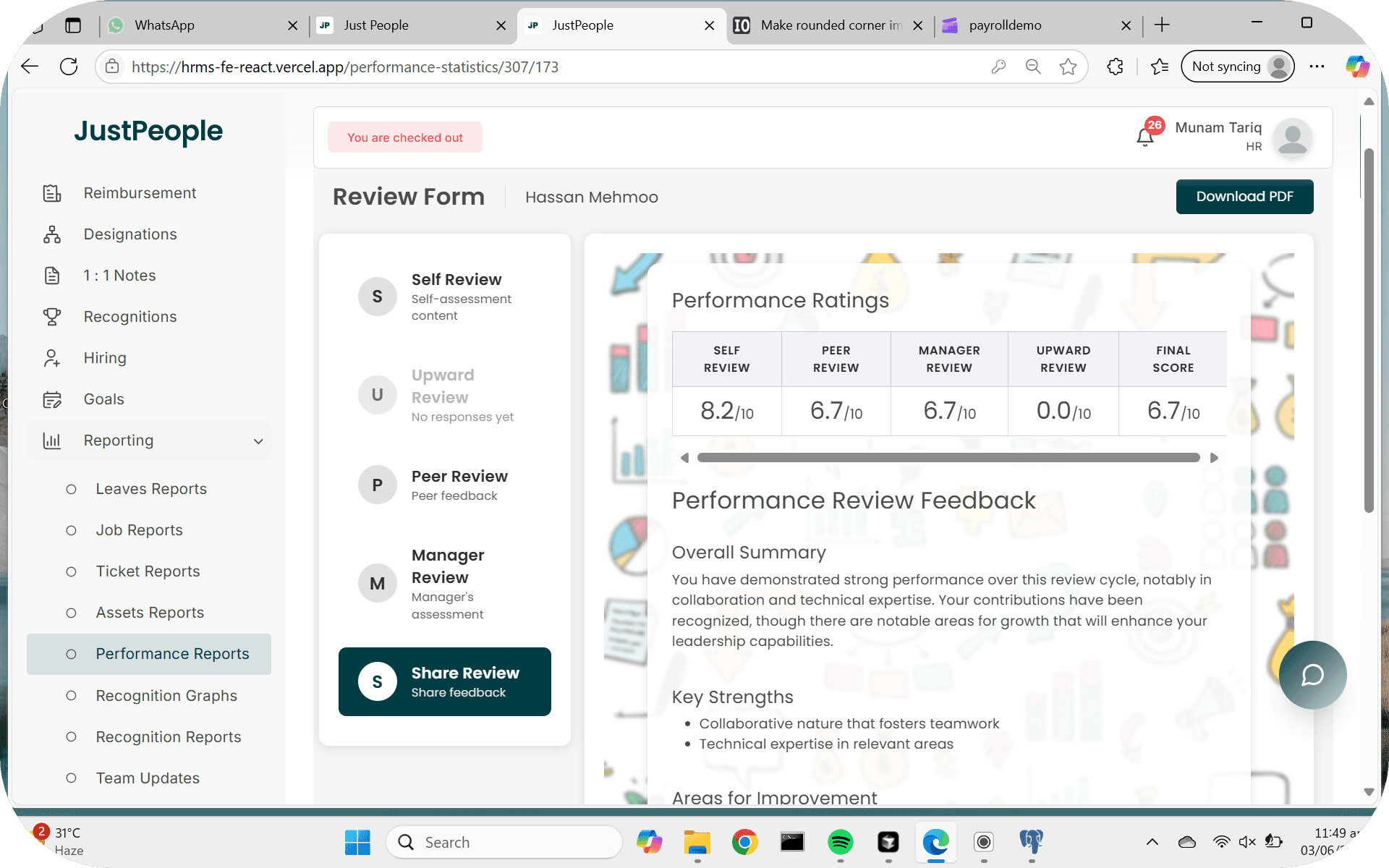Select Performance Reports in sidebar
Viewport: 1389px width, 868px height.
149,654
